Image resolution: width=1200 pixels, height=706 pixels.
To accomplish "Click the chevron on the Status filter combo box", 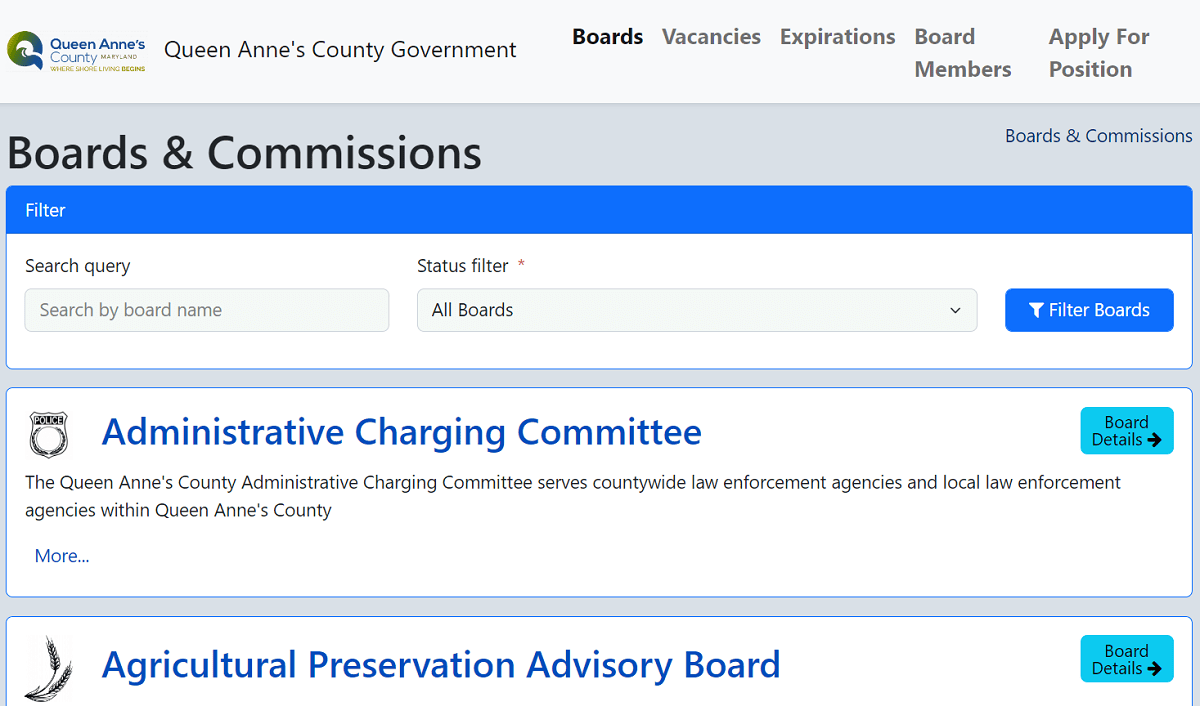I will click(x=955, y=311).
